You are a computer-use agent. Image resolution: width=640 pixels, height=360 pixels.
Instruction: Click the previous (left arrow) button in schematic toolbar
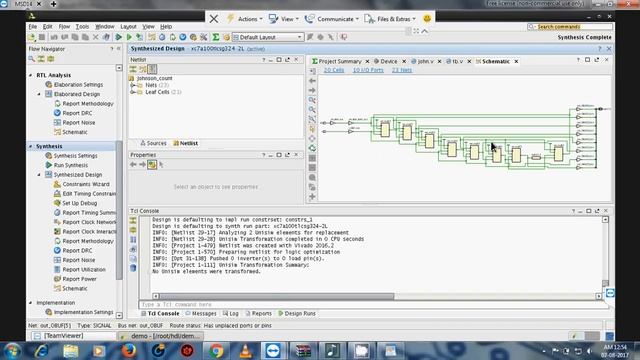coord(312,81)
